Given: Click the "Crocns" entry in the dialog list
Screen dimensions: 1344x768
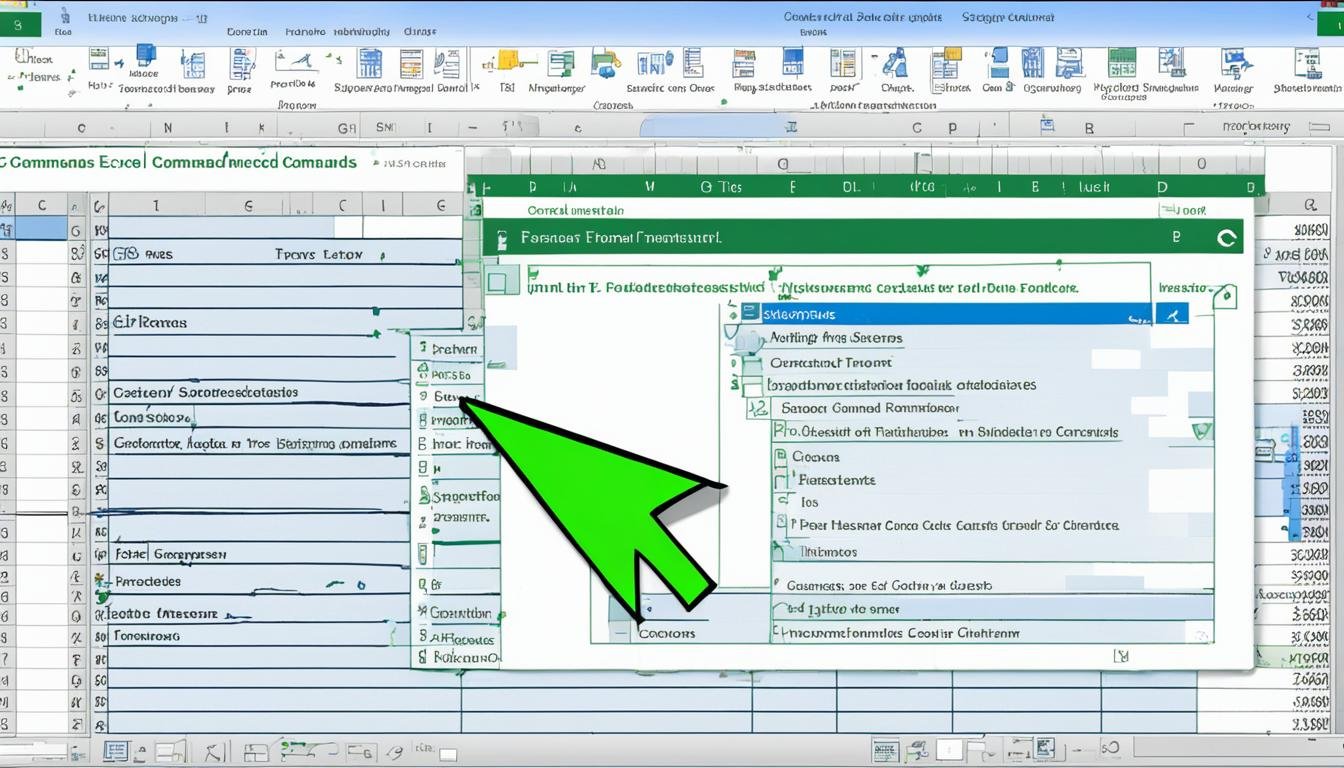Looking at the screenshot, I should (815, 456).
